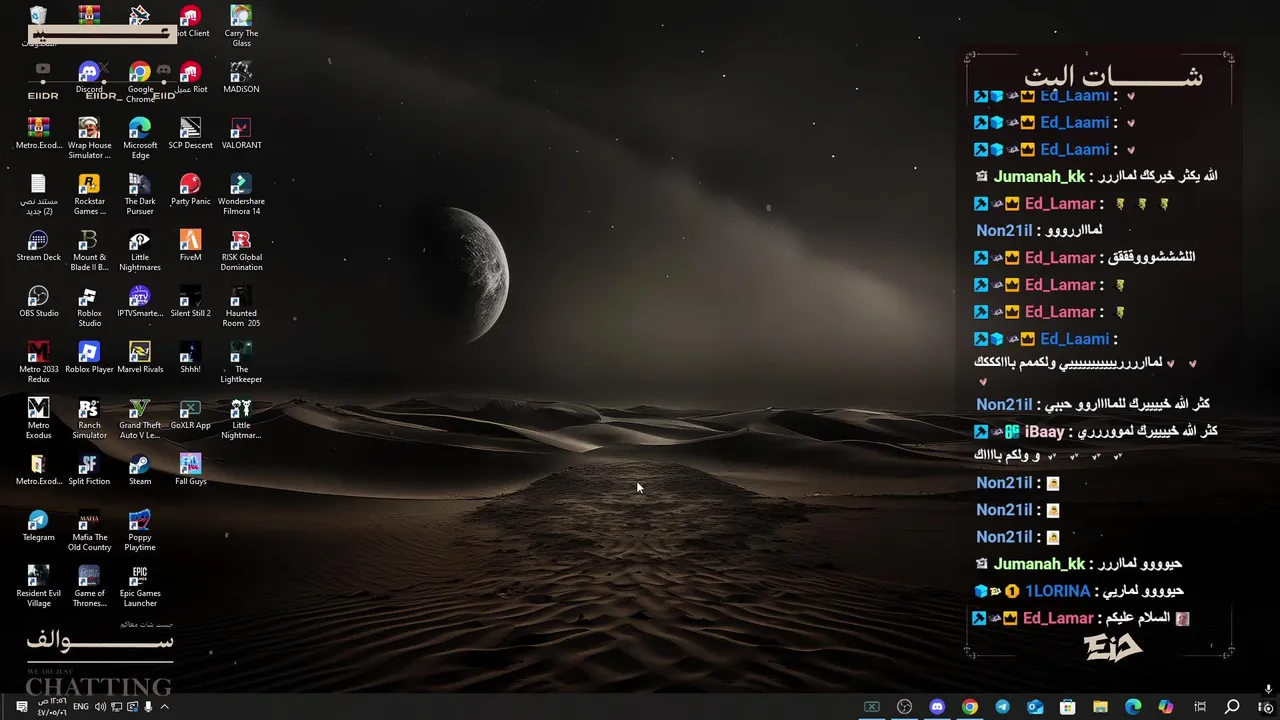This screenshot has height=720, width=1280.
Task: Toggle the microphone tray icon
Action: [x=148, y=707]
